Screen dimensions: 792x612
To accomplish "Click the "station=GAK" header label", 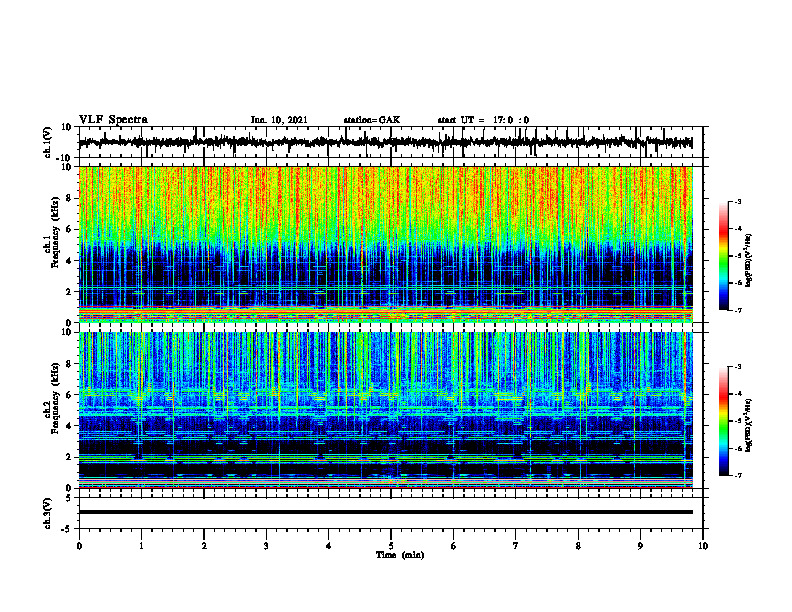I will coord(372,120).
